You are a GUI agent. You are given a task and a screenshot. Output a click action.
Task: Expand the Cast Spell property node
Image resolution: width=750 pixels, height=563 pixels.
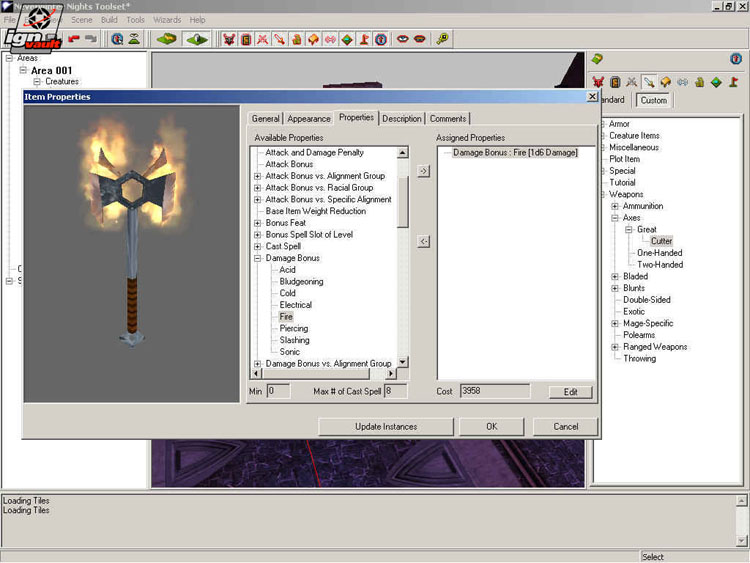(x=257, y=246)
